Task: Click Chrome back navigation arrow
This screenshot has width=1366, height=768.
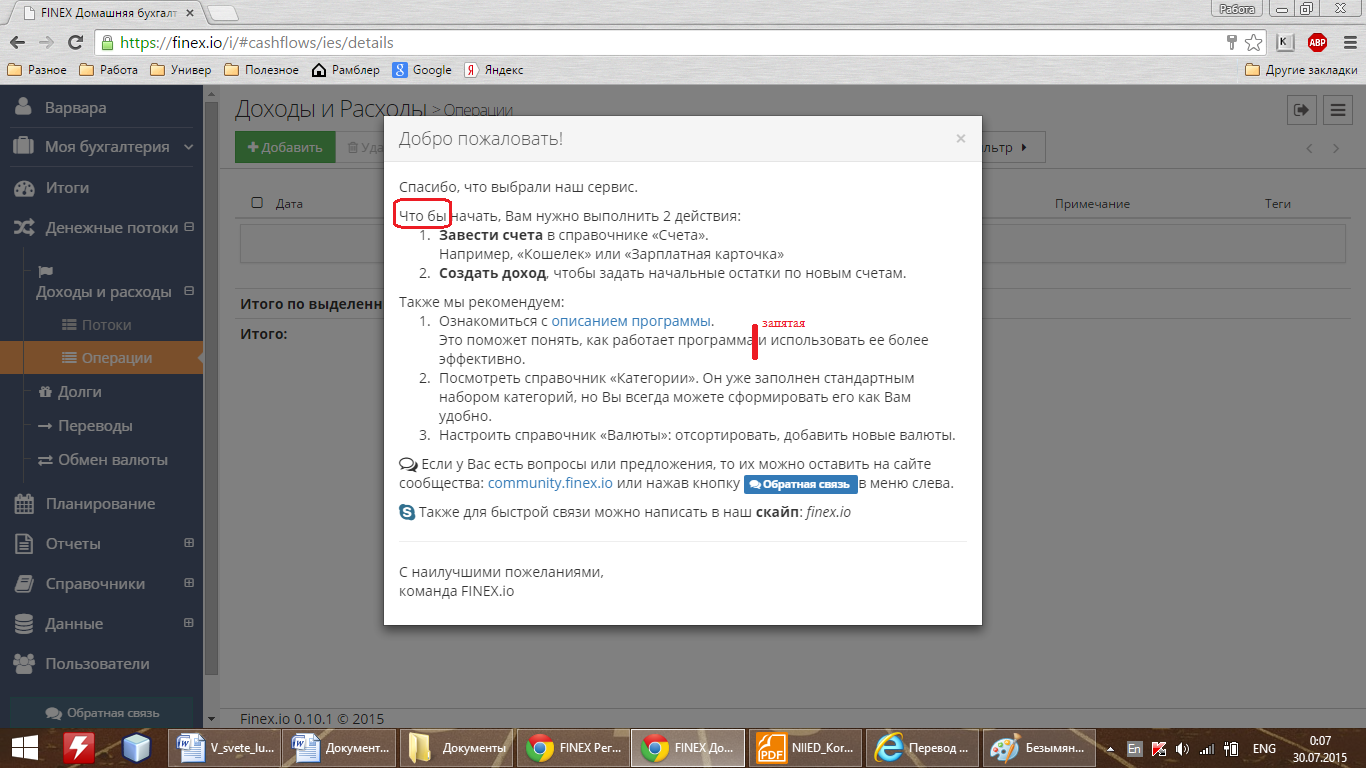Action: (17, 42)
